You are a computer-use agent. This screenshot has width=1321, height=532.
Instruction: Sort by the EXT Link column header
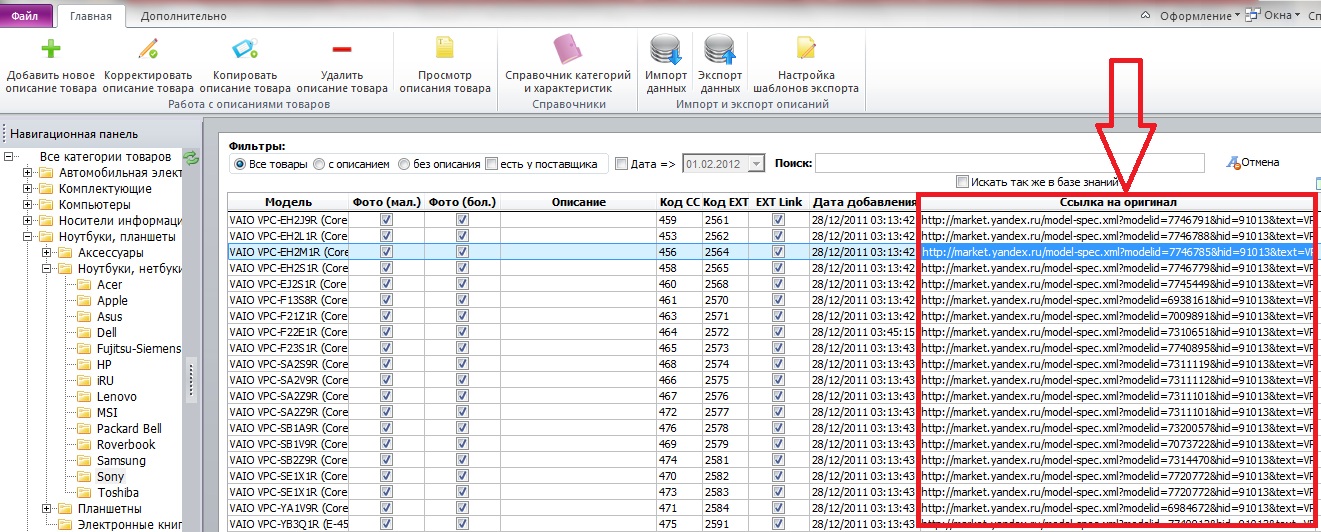[x=779, y=202]
